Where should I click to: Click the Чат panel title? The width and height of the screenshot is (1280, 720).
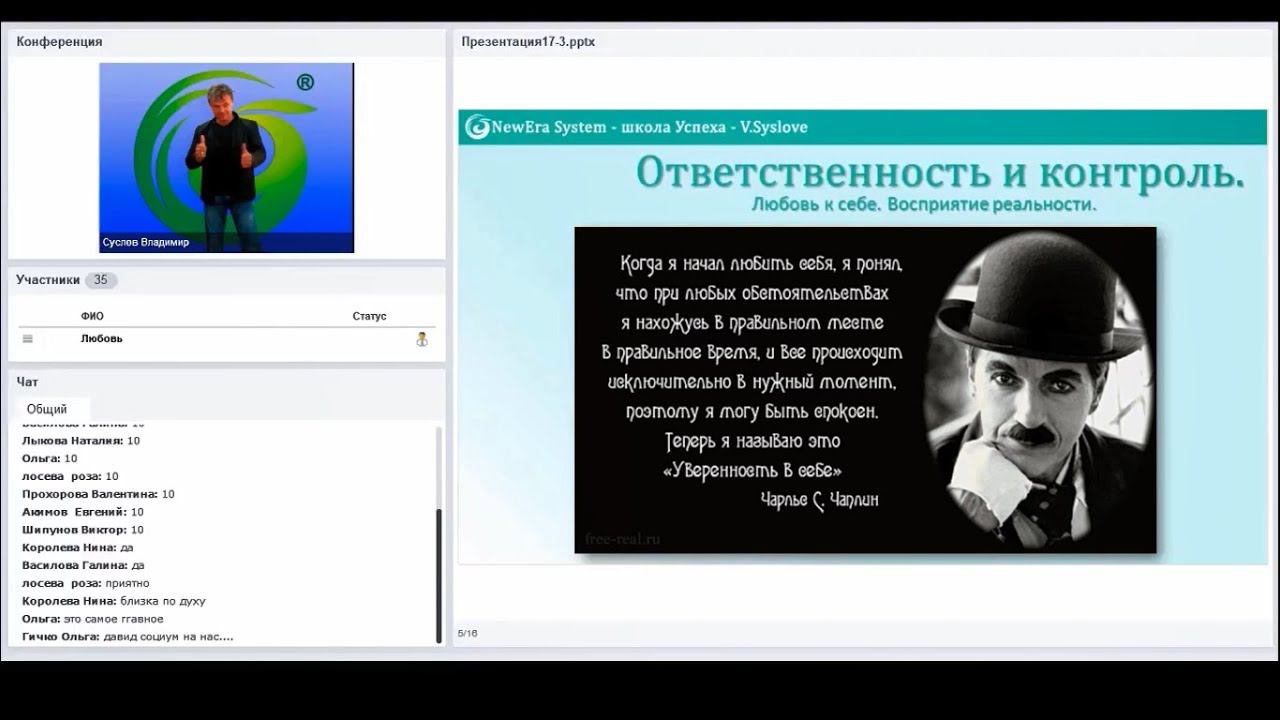coord(27,382)
